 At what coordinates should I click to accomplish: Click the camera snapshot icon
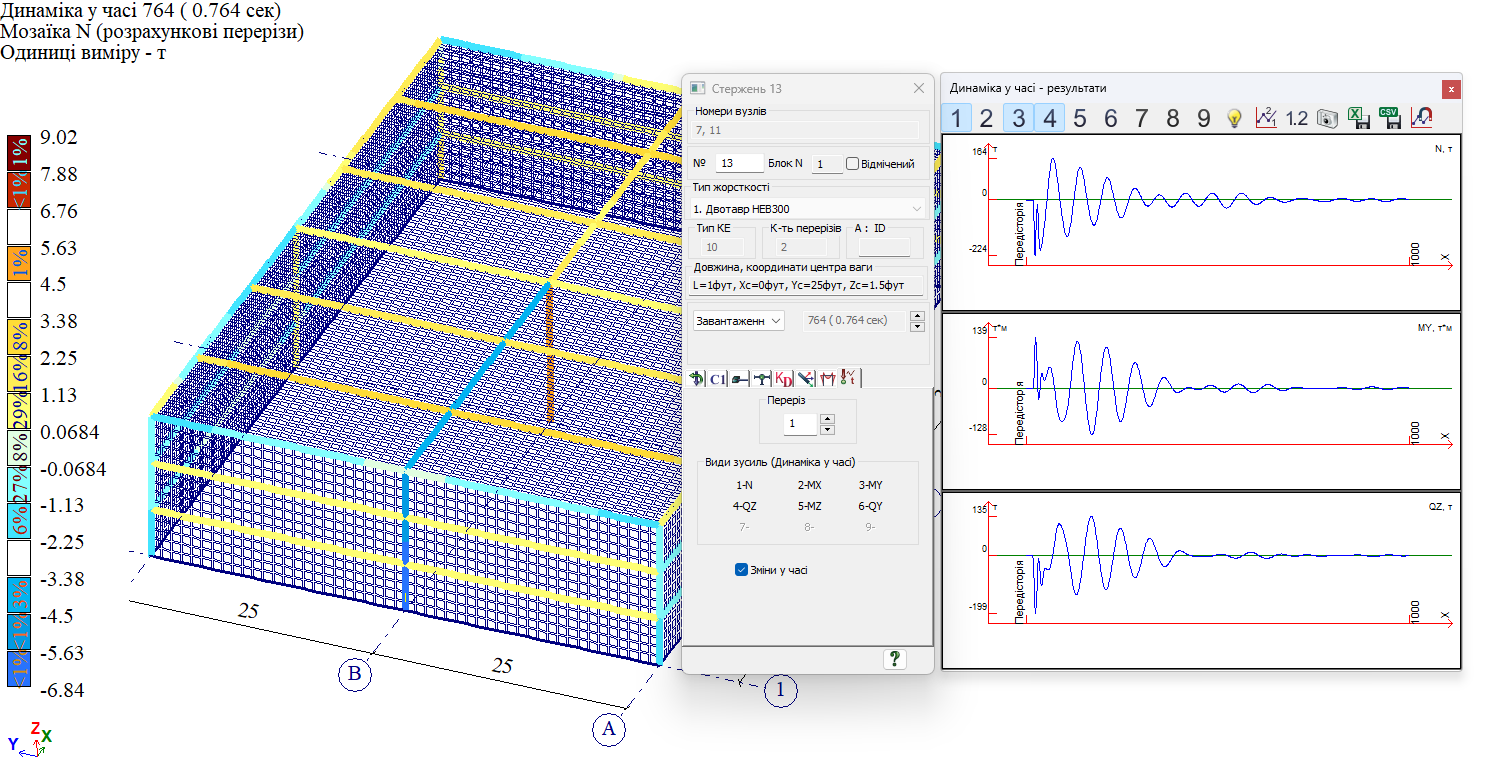pyautogui.click(x=1327, y=118)
